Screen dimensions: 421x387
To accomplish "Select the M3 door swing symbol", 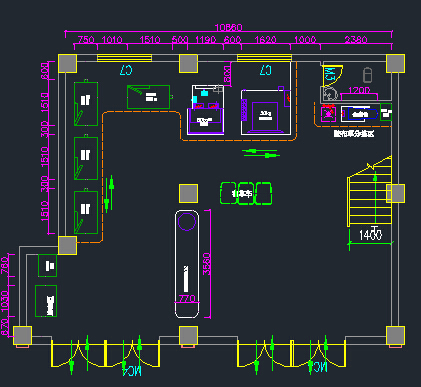I will tap(332, 76).
